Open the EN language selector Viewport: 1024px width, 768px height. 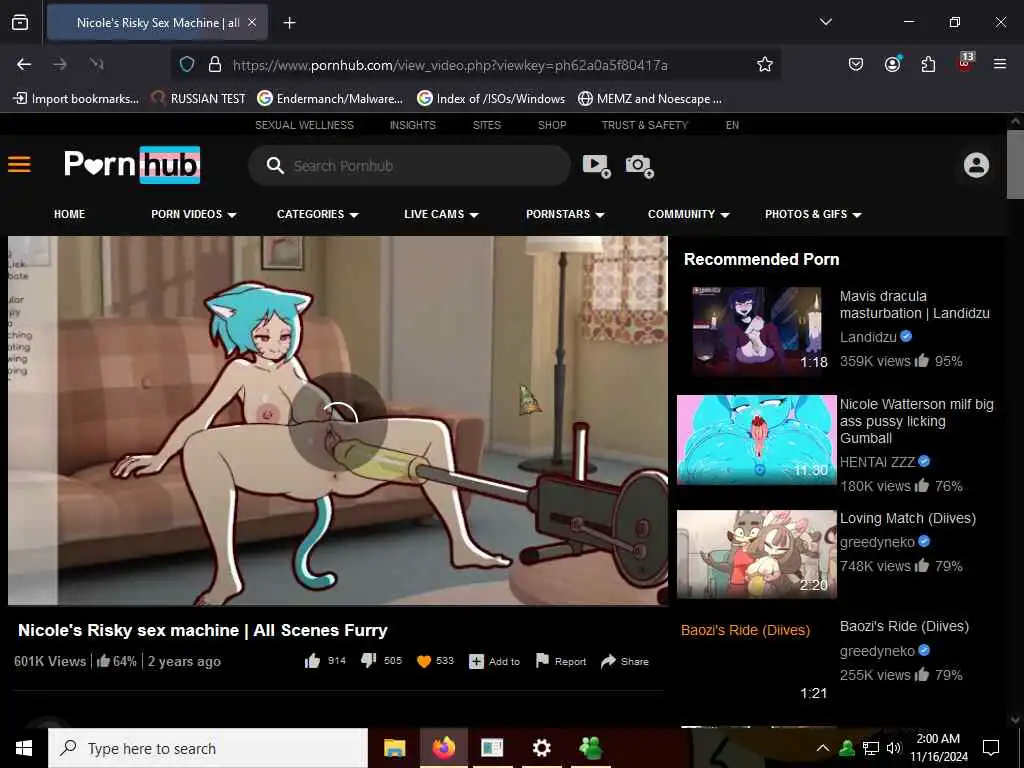click(x=732, y=125)
